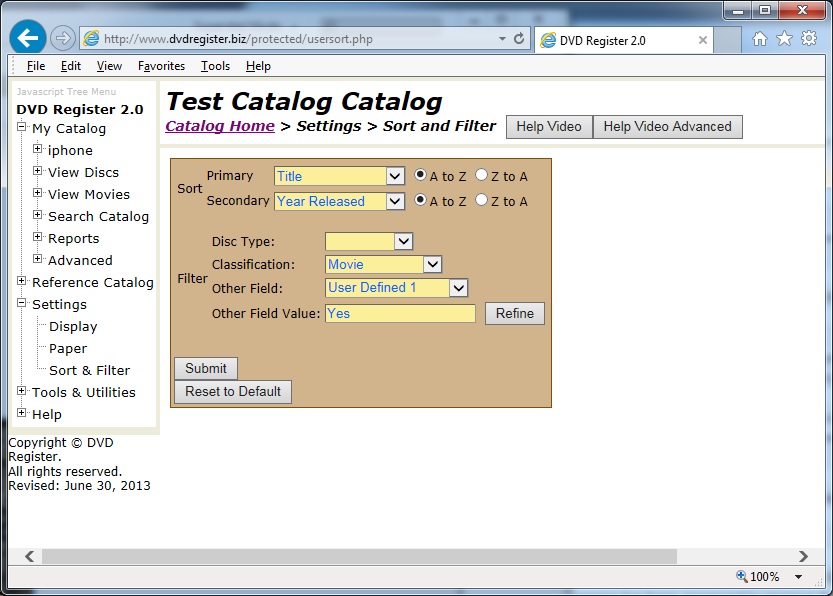Open the Primary sort dropdown showing Title
The width and height of the screenshot is (833, 596).
pyautogui.click(x=339, y=176)
